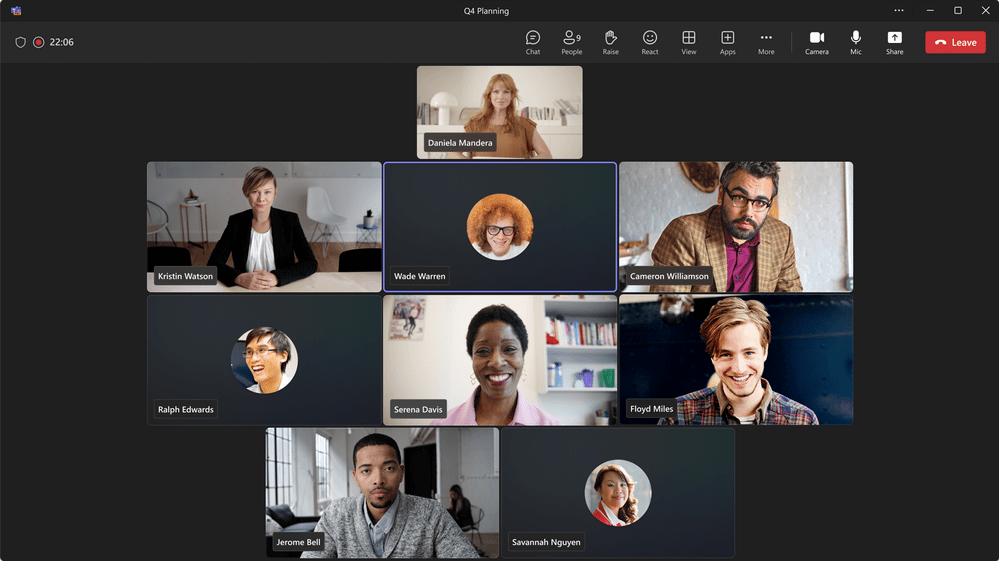Select Jerome Bell's video tile
Viewport: 999px width, 561px height.
[x=381, y=490]
